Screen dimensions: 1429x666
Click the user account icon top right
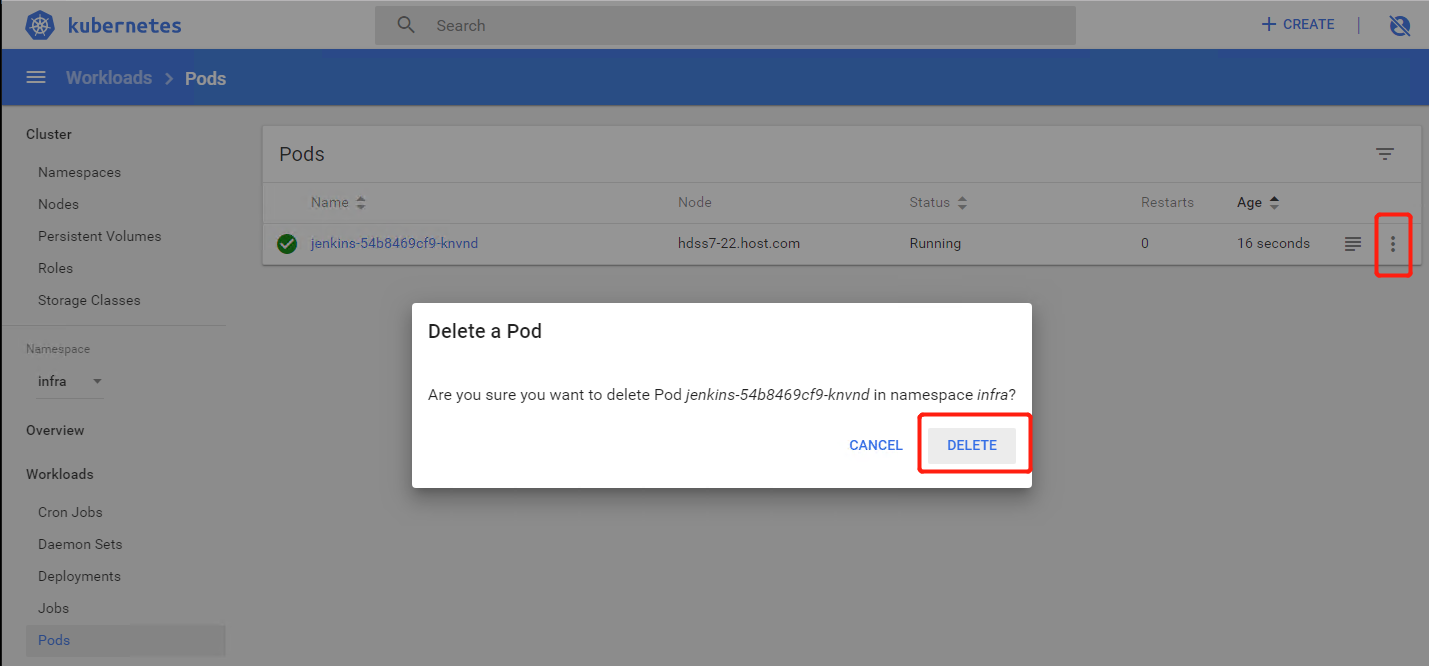pos(1400,25)
